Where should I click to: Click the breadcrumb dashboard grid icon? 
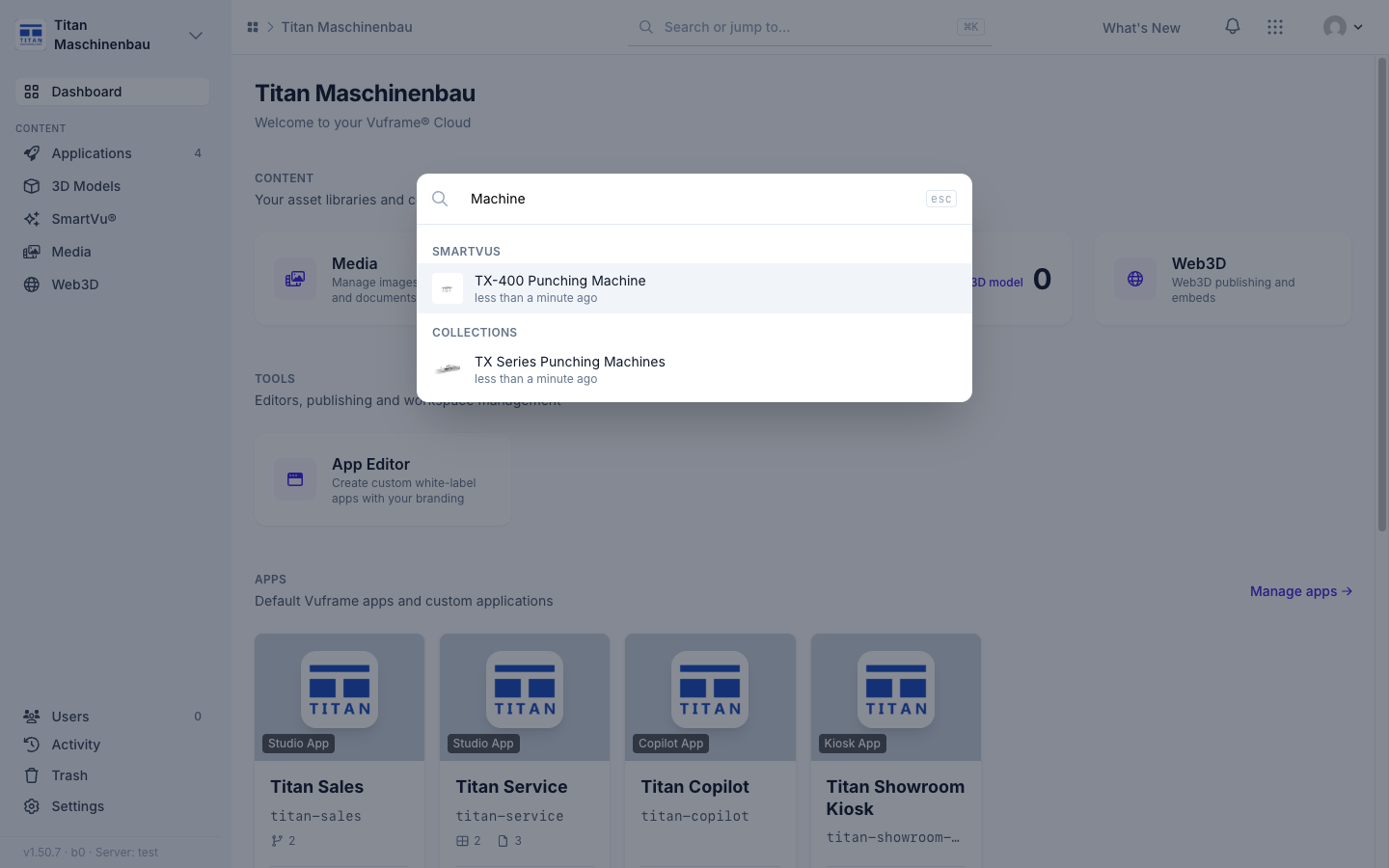click(x=253, y=27)
